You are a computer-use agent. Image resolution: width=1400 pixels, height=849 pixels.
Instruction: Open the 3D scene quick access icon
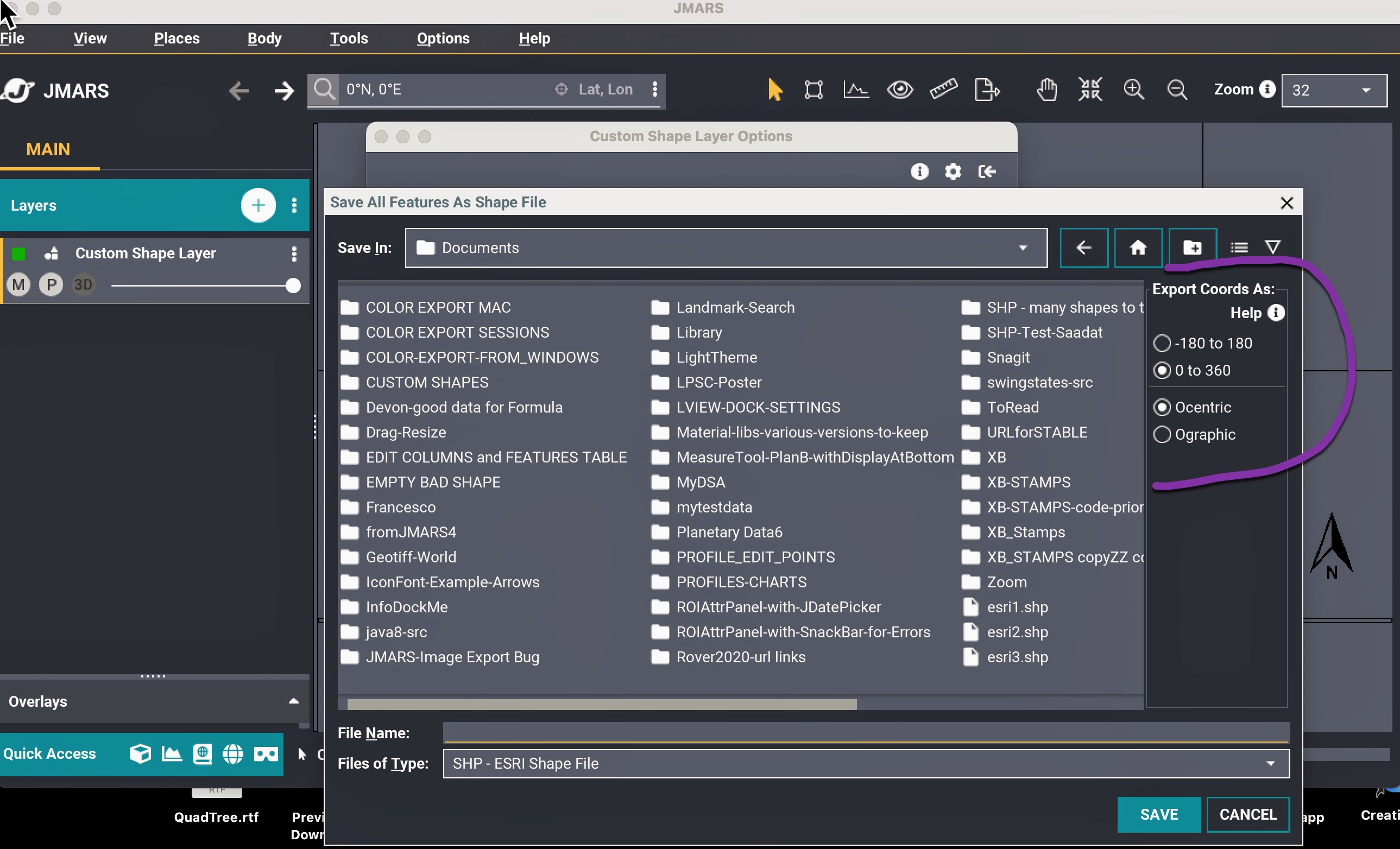140,753
